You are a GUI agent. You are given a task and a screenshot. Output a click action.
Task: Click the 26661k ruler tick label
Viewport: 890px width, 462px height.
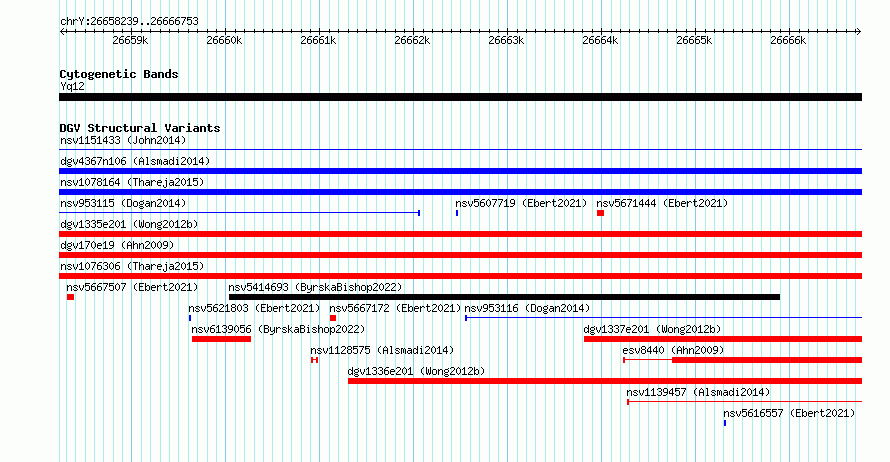tap(318, 40)
